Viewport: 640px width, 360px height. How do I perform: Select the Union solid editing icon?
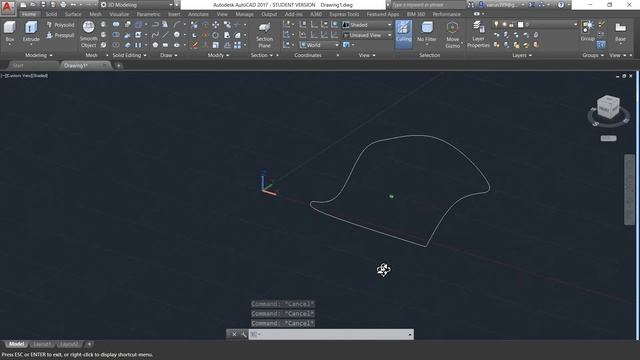pos(116,24)
